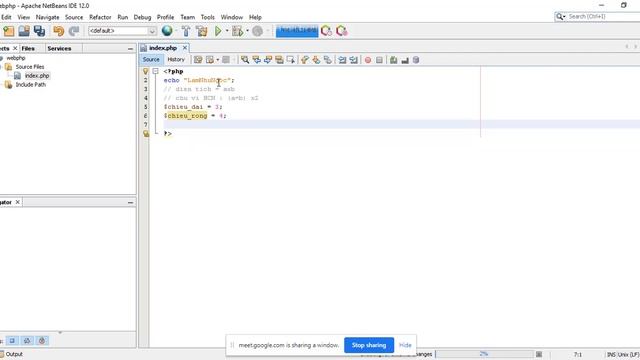Switch to the Services panel tab
This screenshot has height=360, width=640.
click(59, 48)
